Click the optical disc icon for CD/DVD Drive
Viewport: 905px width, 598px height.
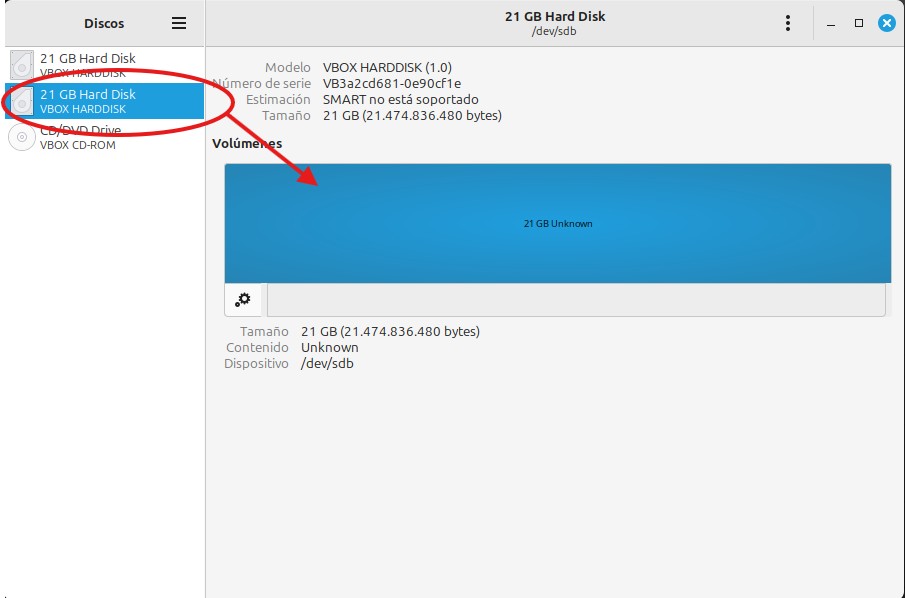click(x=22, y=137)
